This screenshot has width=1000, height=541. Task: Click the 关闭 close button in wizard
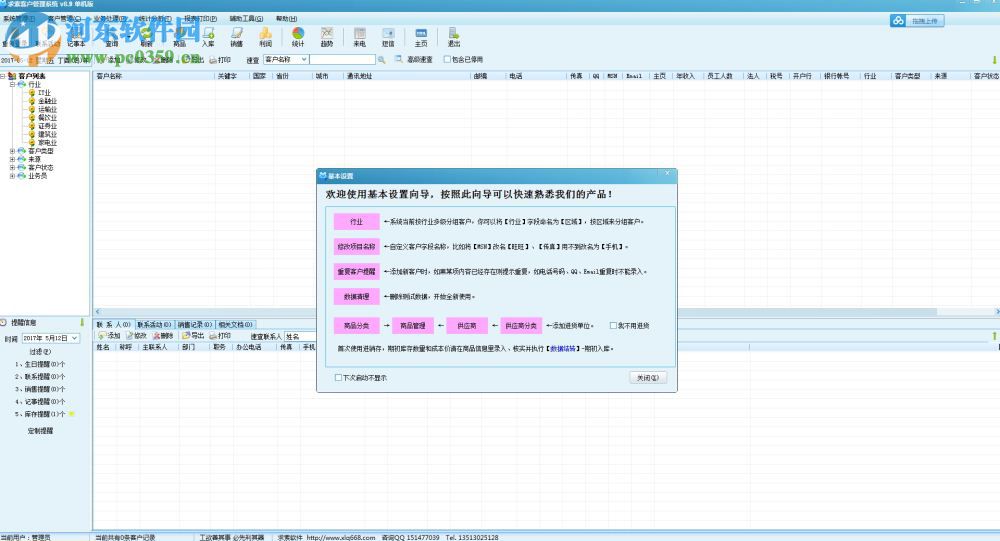point(648,378)
